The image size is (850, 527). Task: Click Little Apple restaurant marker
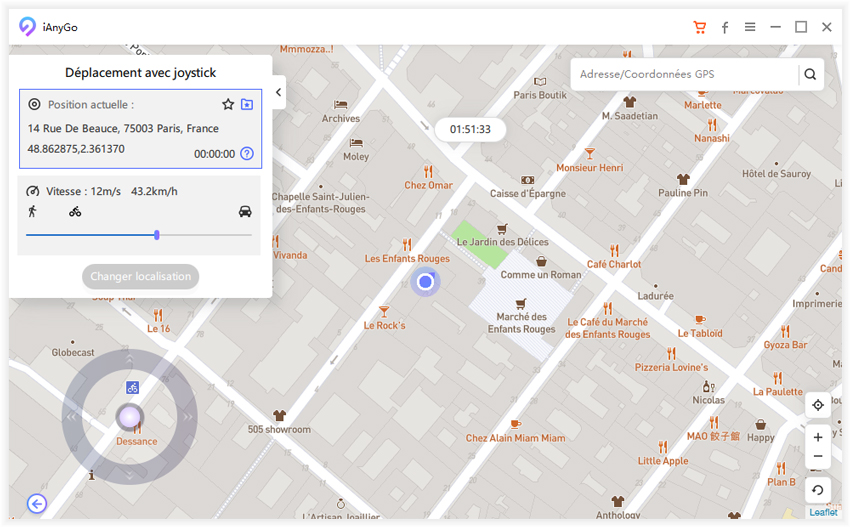click(x=662, y=447)
